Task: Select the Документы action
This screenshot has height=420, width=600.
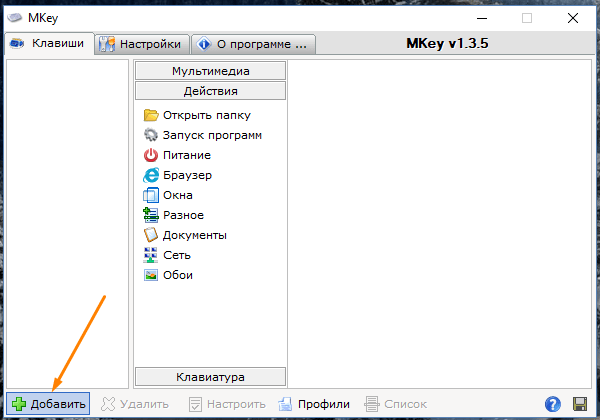Action: (x=195, y=235)
